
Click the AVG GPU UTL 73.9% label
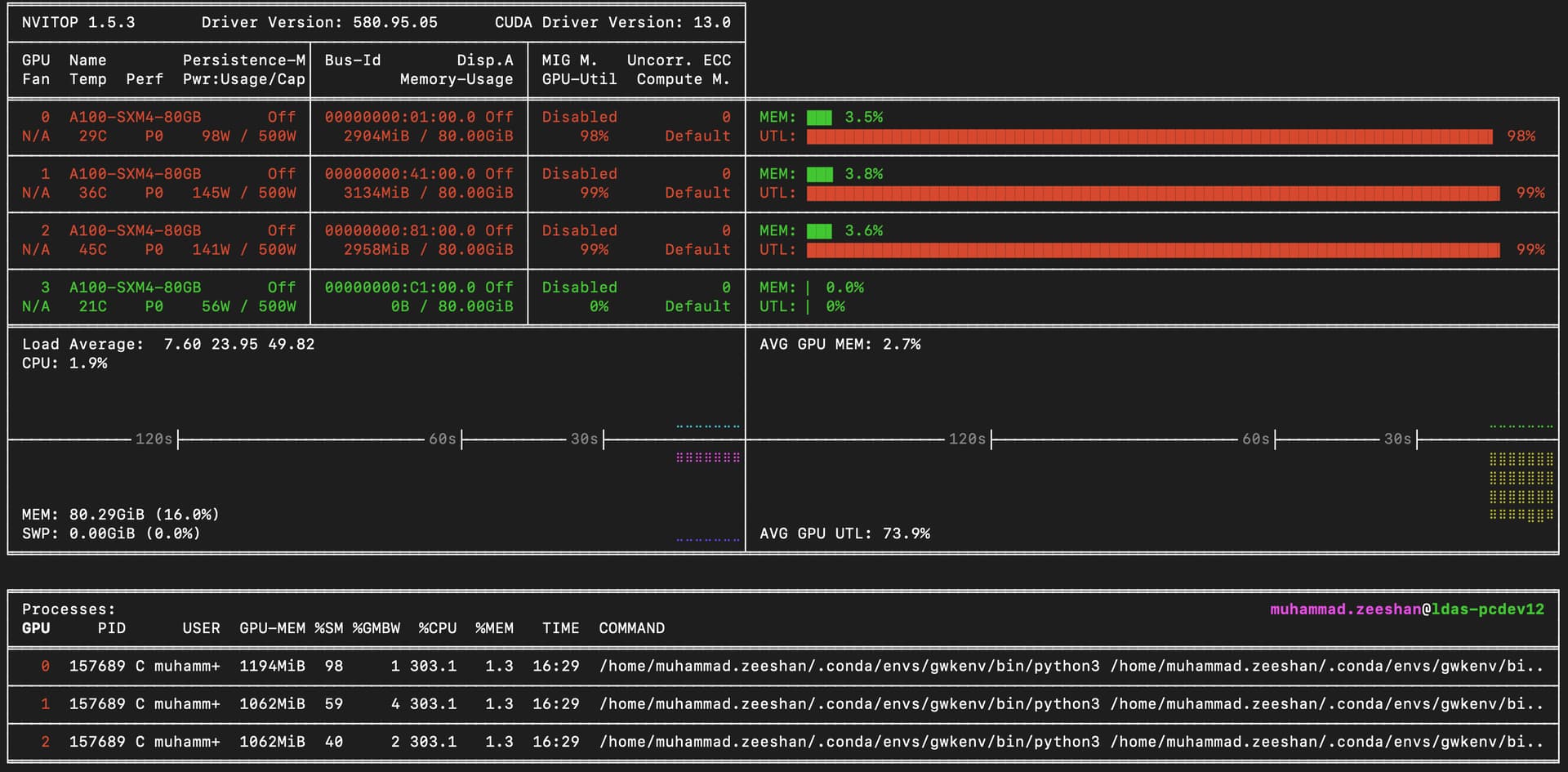pos(844,533)
